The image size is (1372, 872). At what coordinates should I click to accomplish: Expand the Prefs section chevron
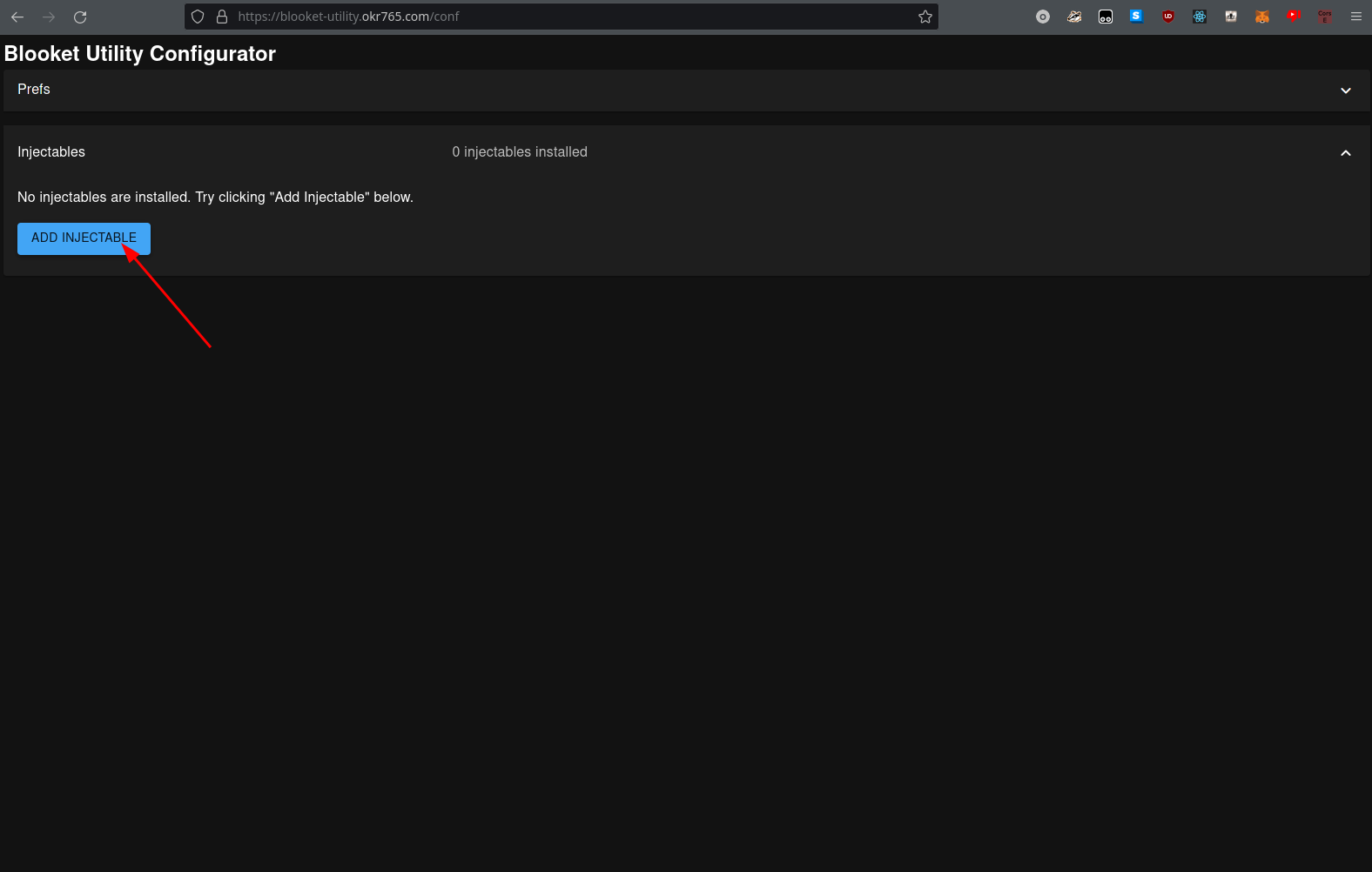point(1345,91)
